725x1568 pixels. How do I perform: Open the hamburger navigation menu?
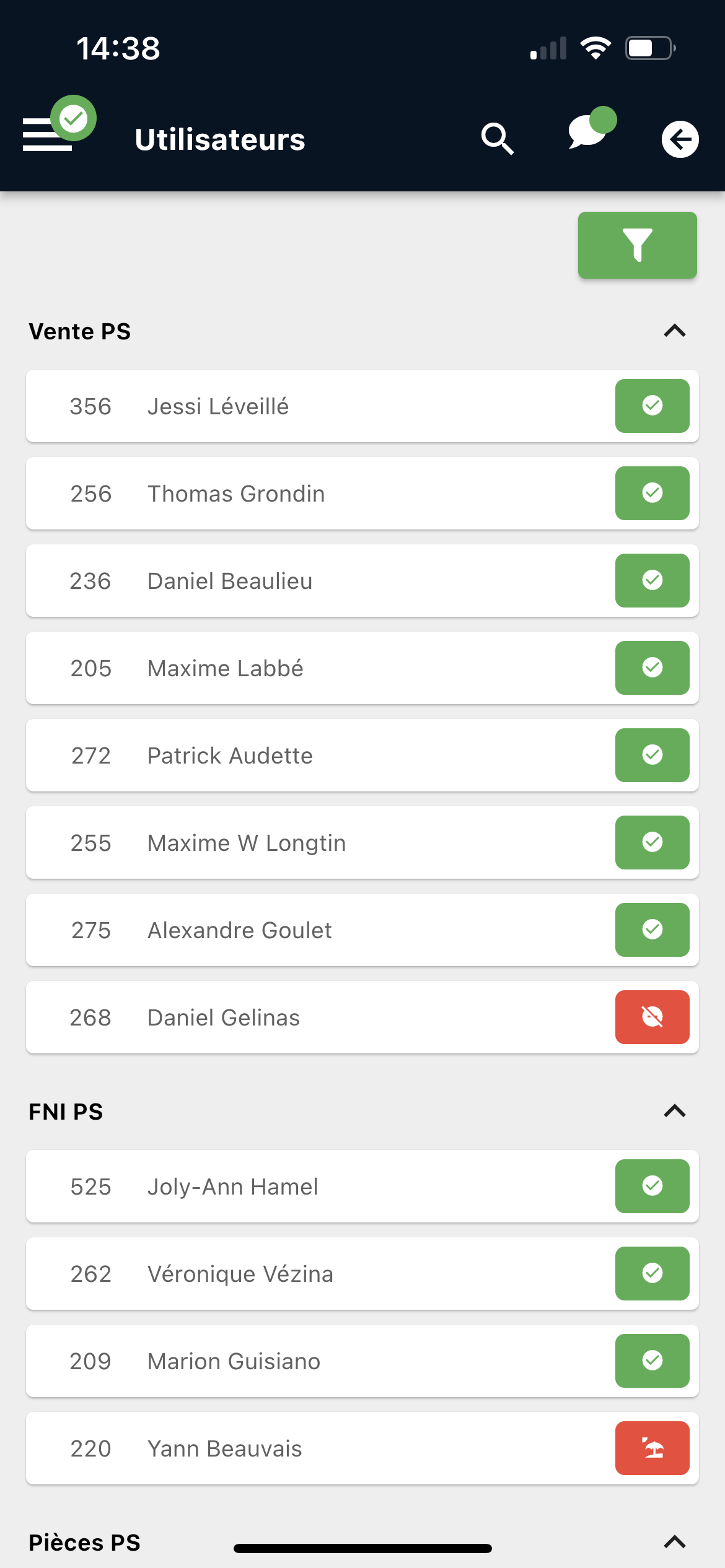(48, 134)
